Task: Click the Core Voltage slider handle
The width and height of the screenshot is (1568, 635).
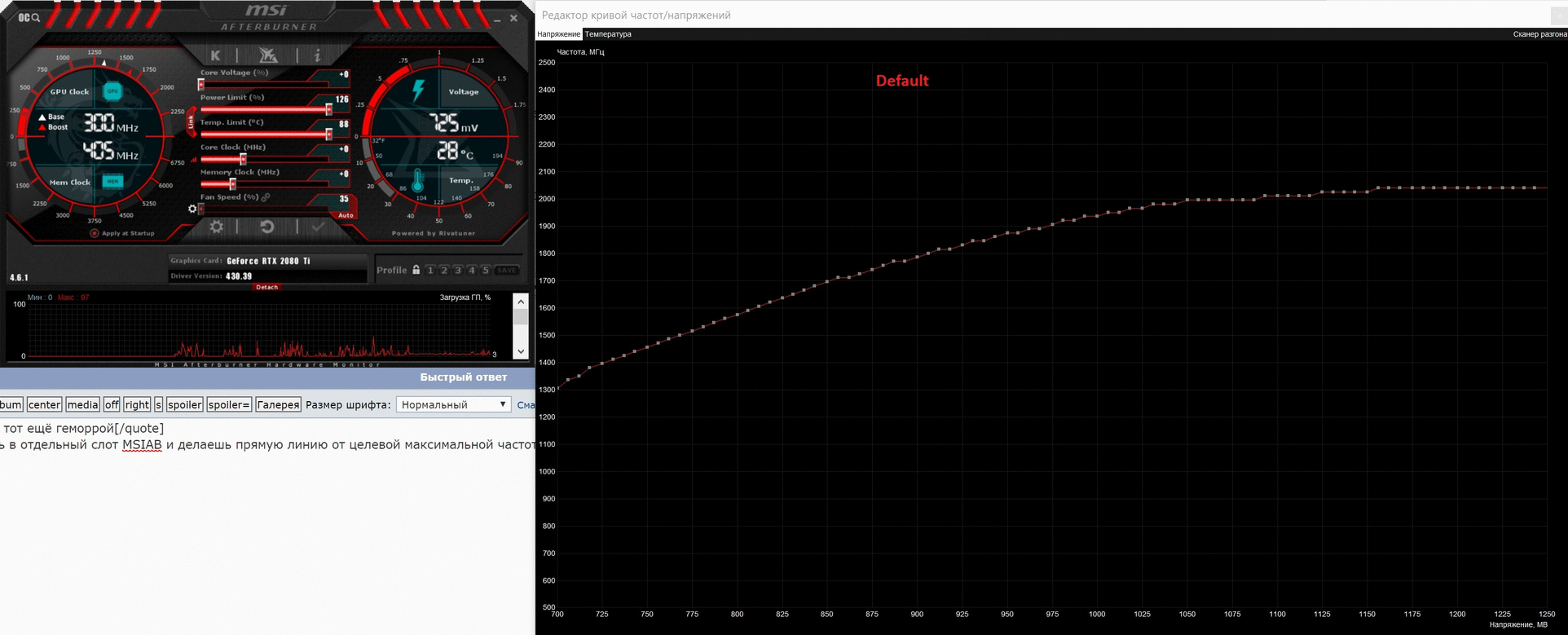Action: tap(201, 84)
